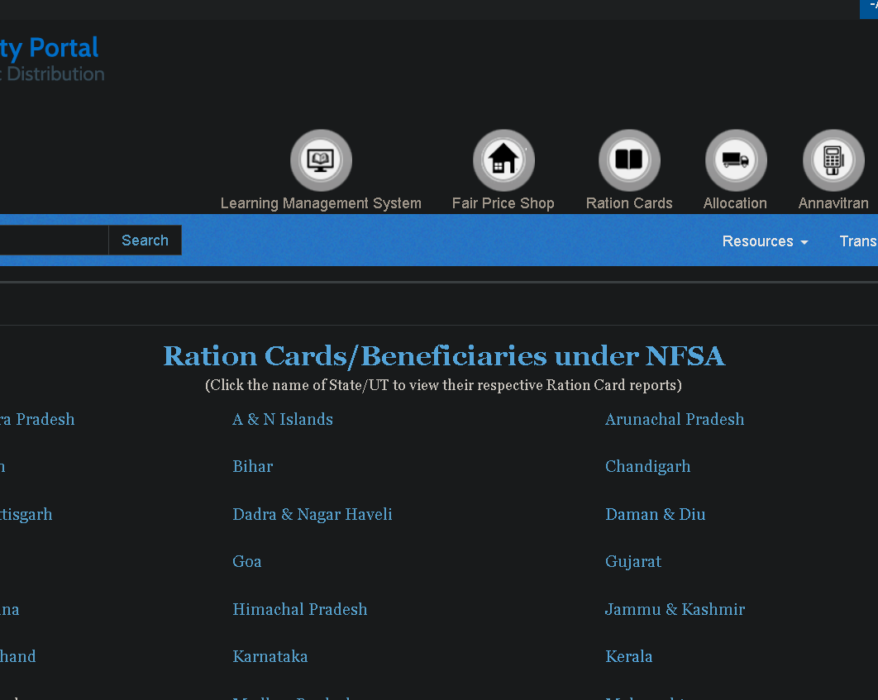Click Dadra & Nagar Haveli link
This screenshot has height=700, width=878.
pos(312,514)
